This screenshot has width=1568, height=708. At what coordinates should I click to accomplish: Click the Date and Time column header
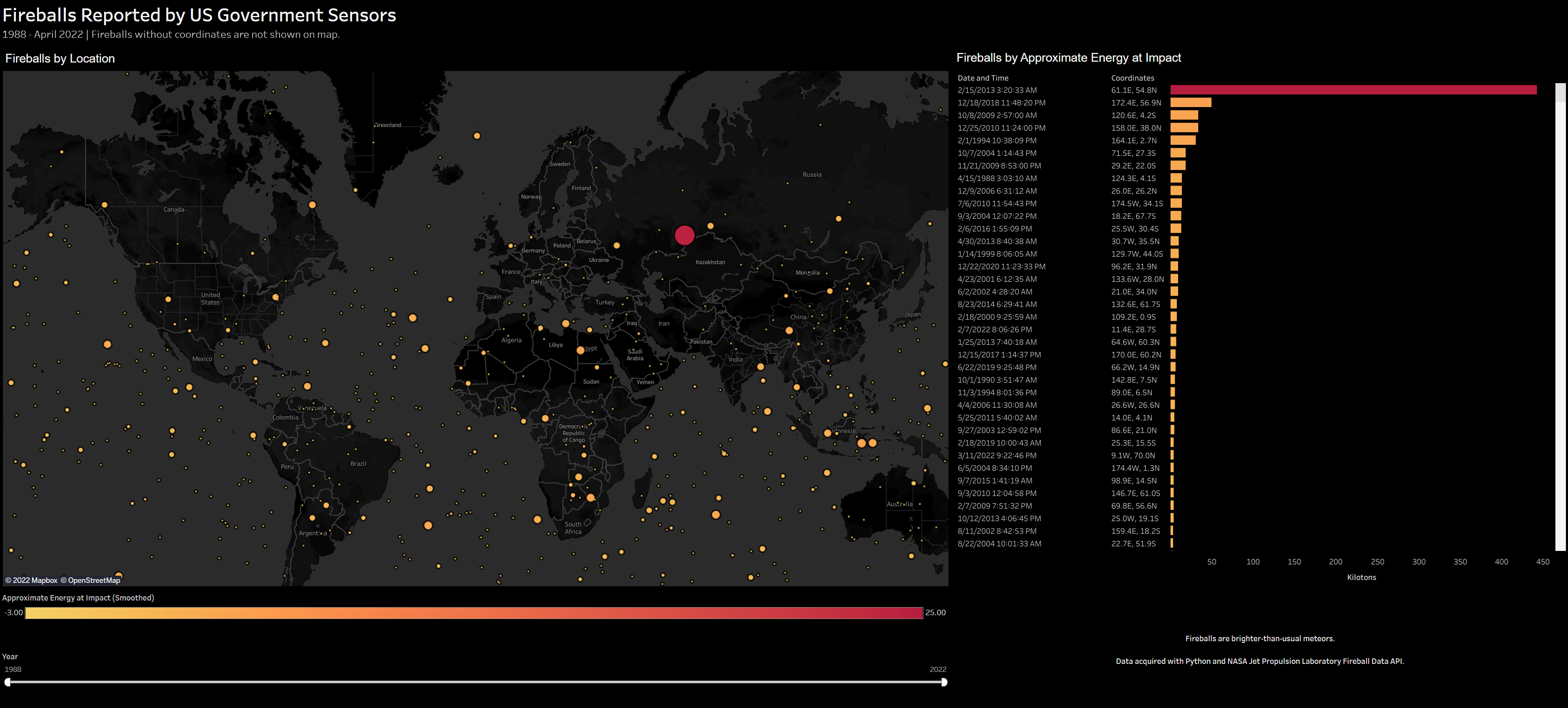983,78
